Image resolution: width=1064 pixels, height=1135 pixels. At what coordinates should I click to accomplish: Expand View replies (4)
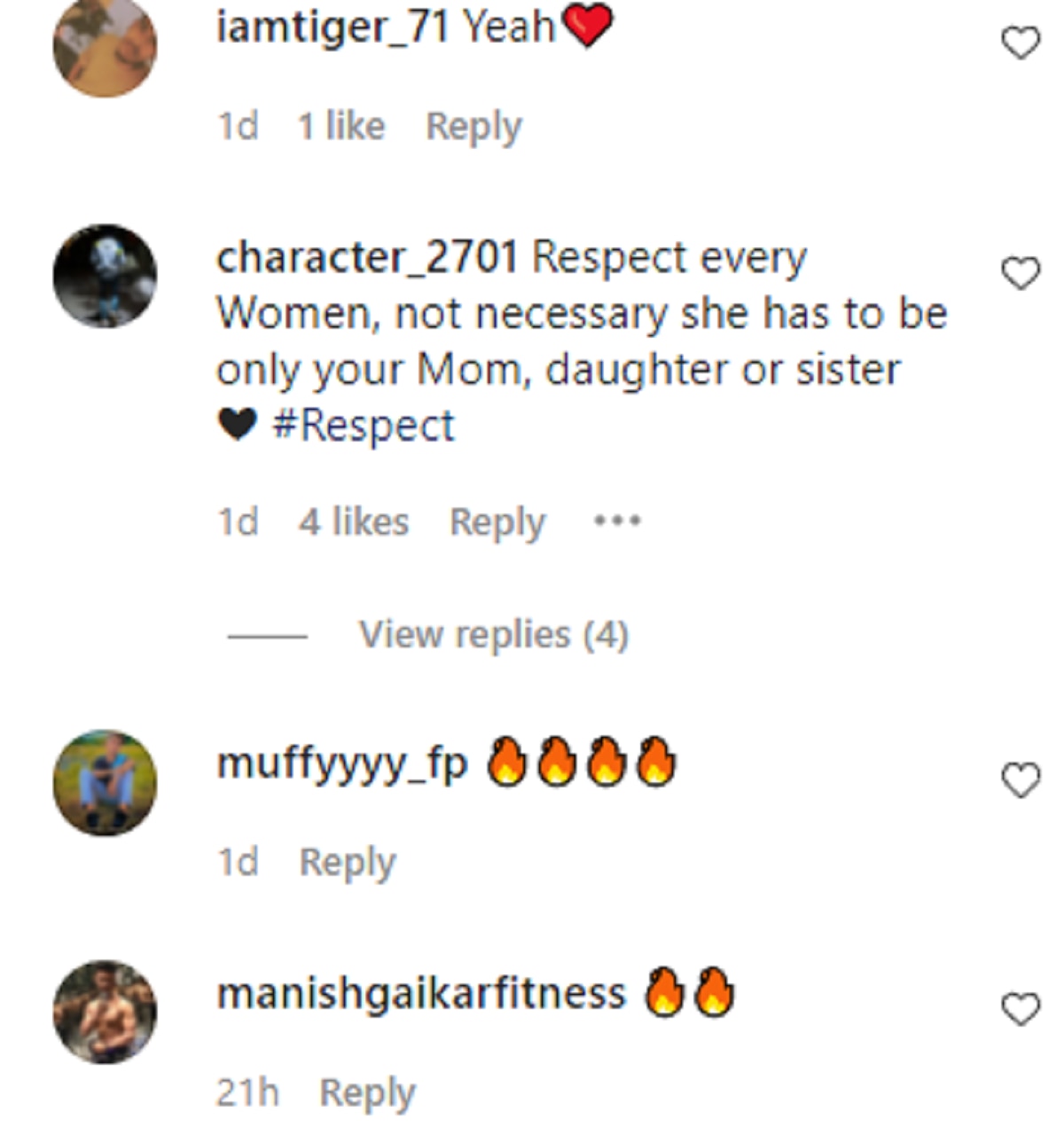493,635
